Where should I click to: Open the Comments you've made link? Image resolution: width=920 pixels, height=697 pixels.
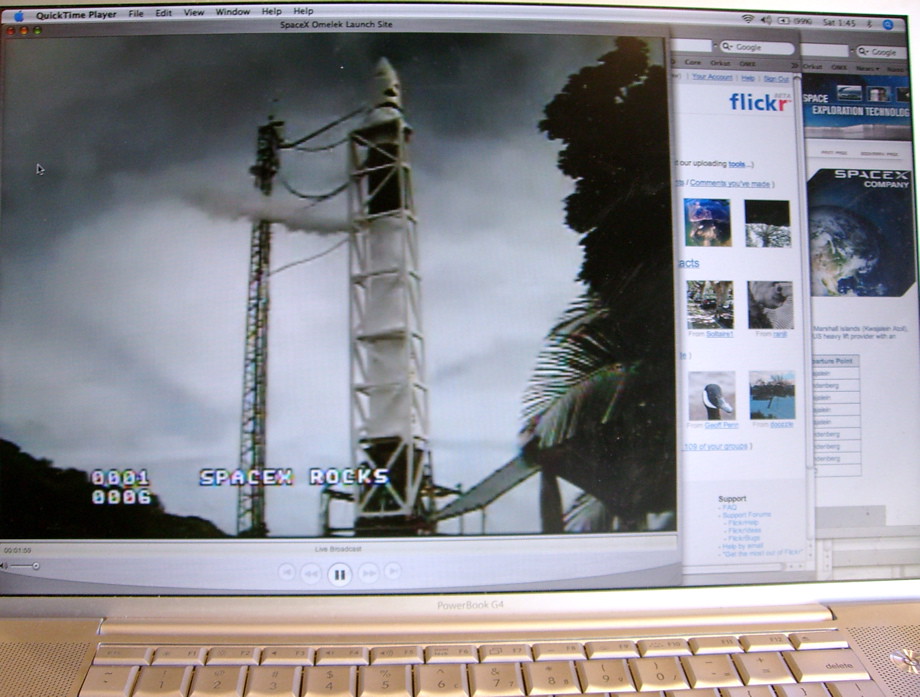(729, 183)
